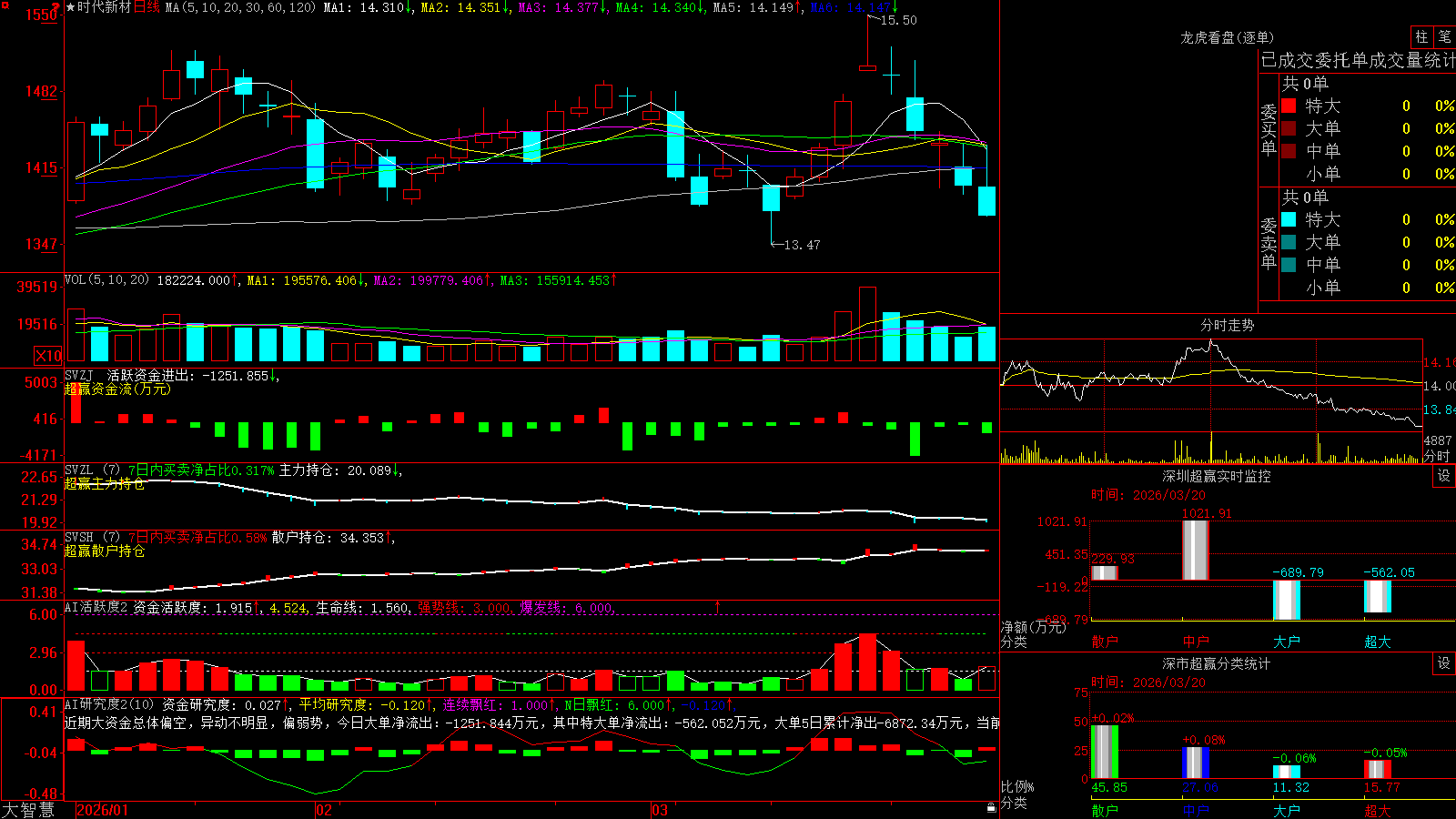
Task: Click the 委卖单 section label
Action: [1269, 243]
